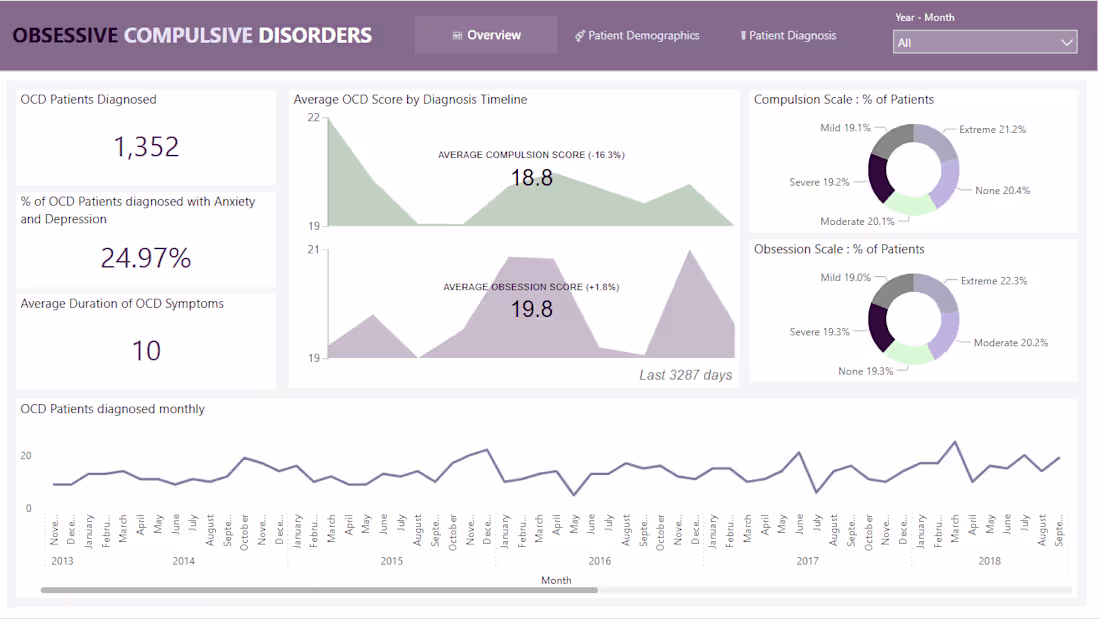
Task: Click the Extreme 22.3% obsession donut segment
Action: coord(939,291)
